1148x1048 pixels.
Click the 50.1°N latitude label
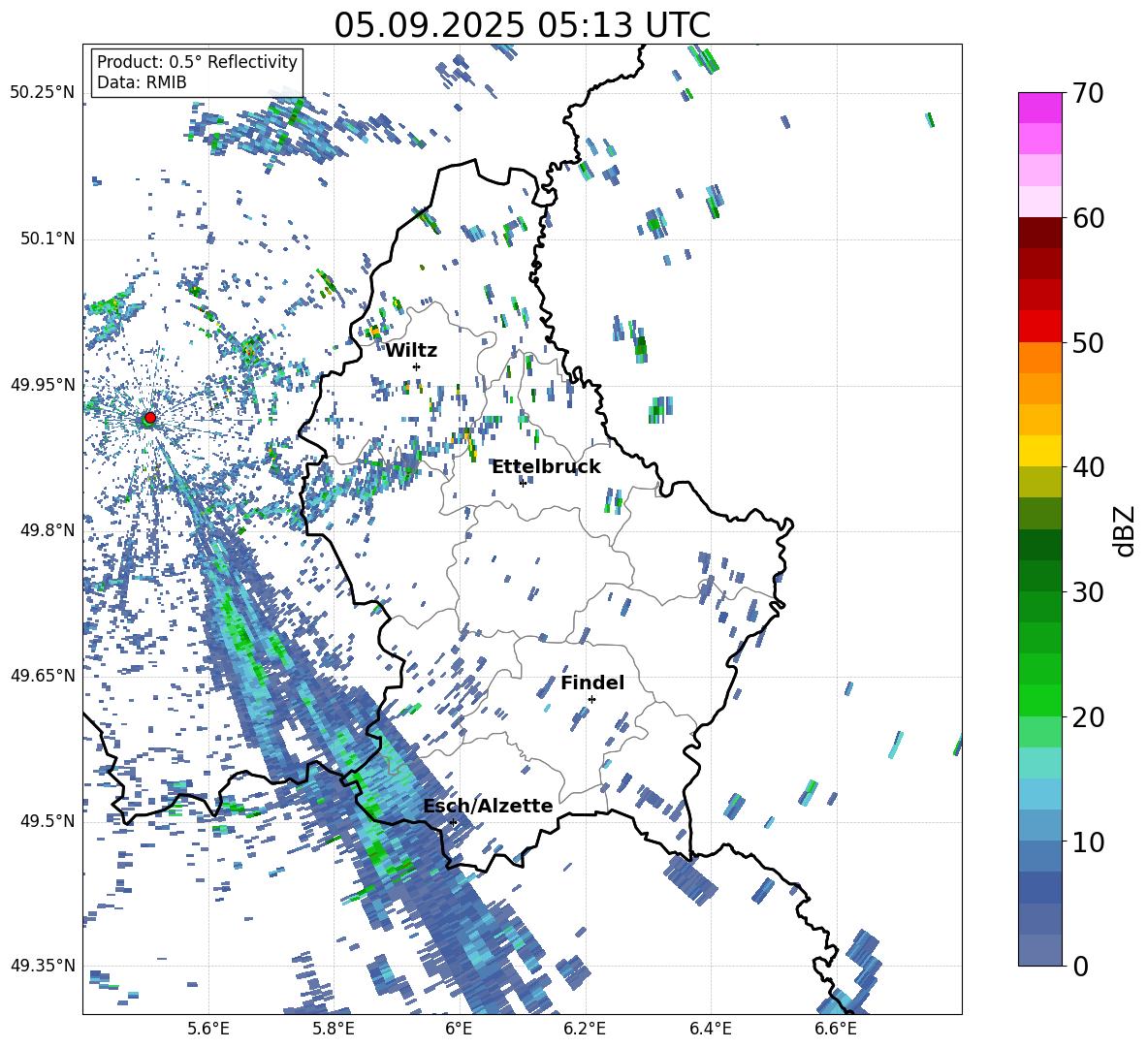(48, 238)
